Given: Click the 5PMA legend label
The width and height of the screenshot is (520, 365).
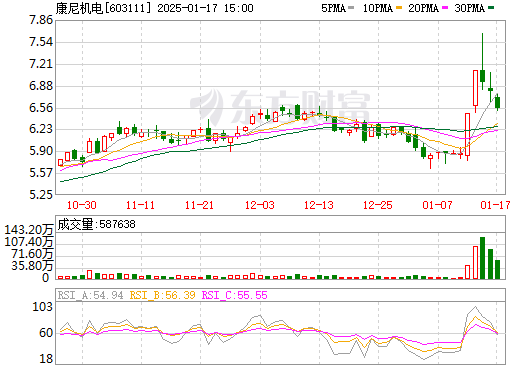Looking at the screenshot, I should pos(333,8).
